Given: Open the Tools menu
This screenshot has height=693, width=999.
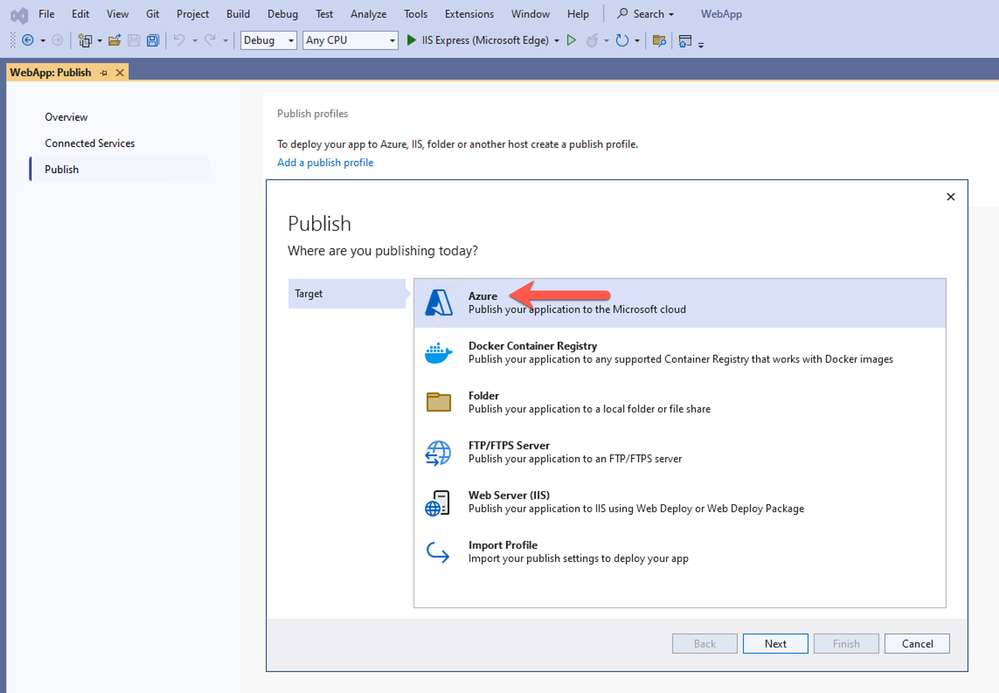Looking at the screenshot, I should click(x=415, y=14).
